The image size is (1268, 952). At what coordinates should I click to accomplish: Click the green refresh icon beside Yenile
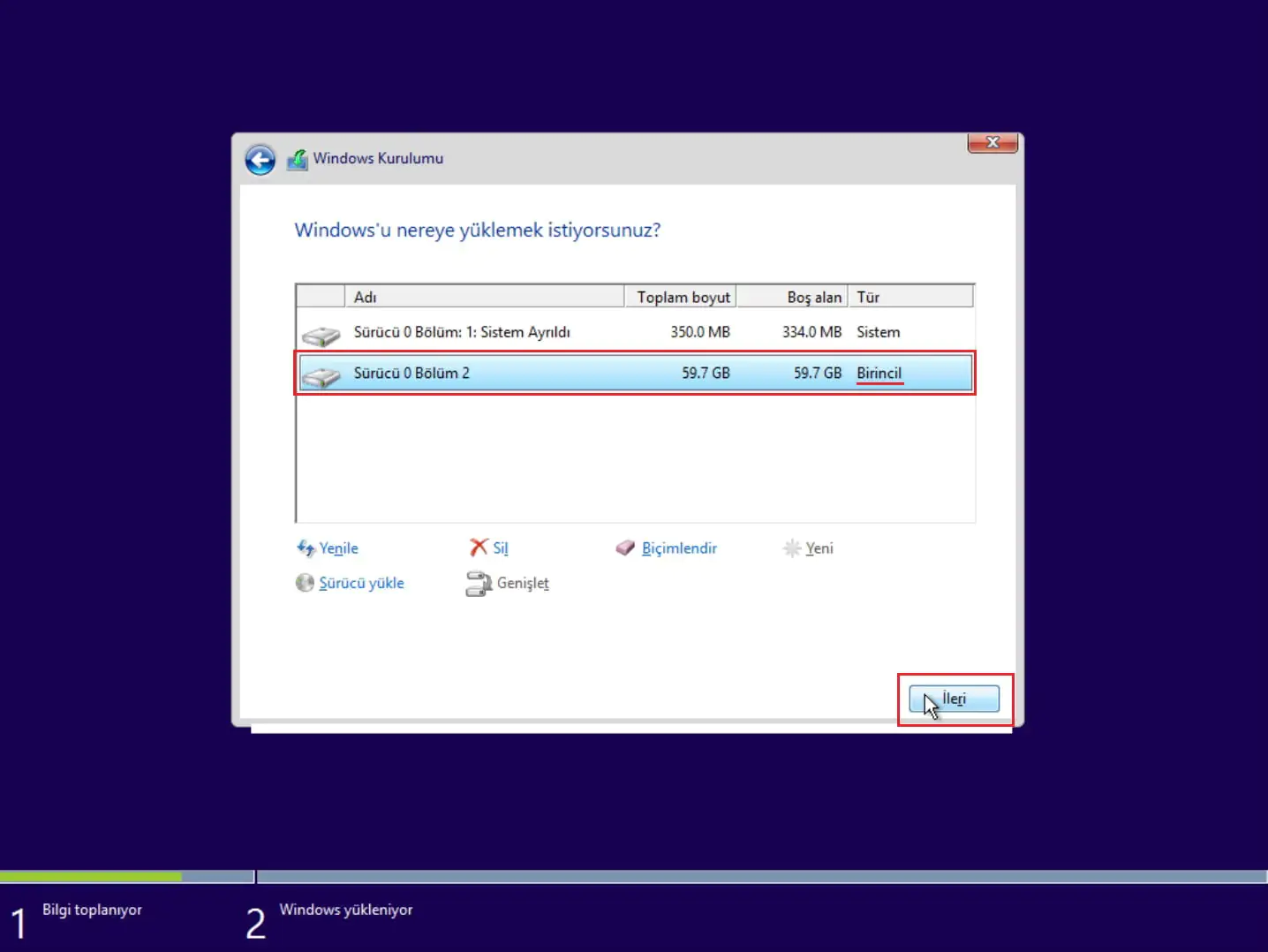306,548
